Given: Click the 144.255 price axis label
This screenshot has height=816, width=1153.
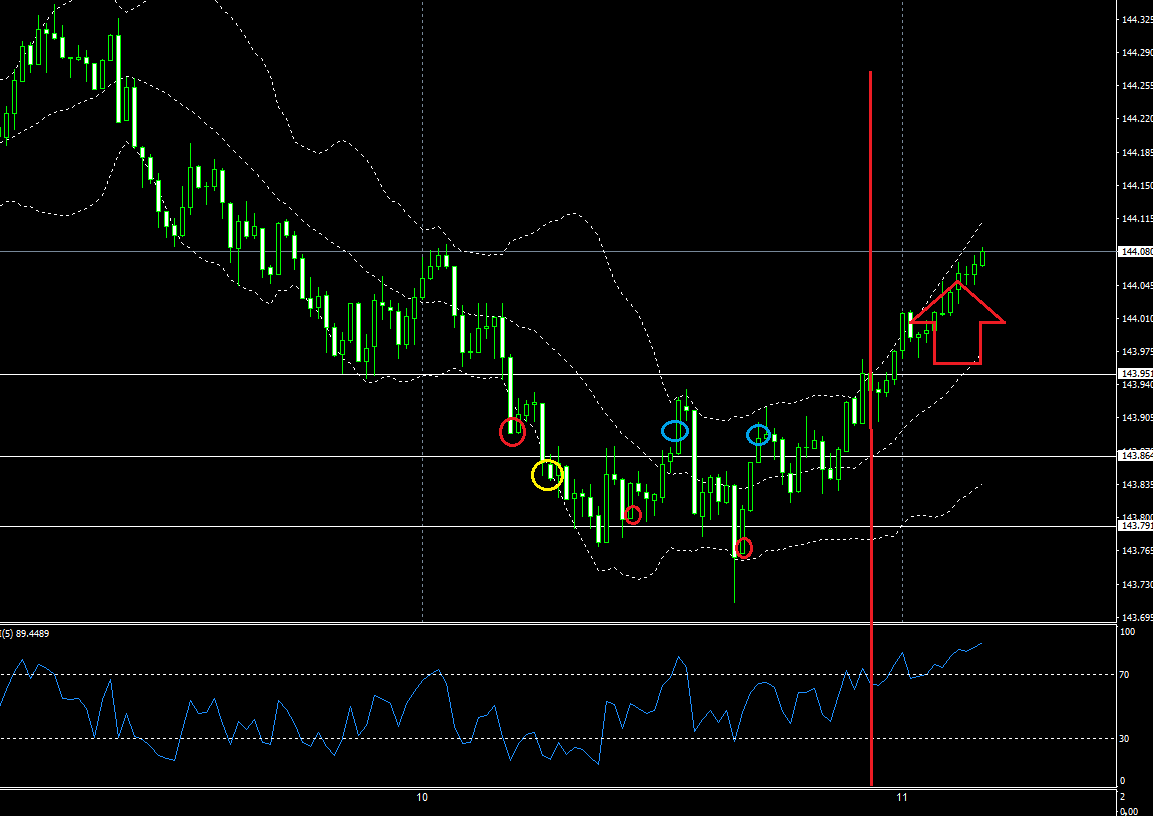Looking at the screenshot, I should pos(1137,86).
